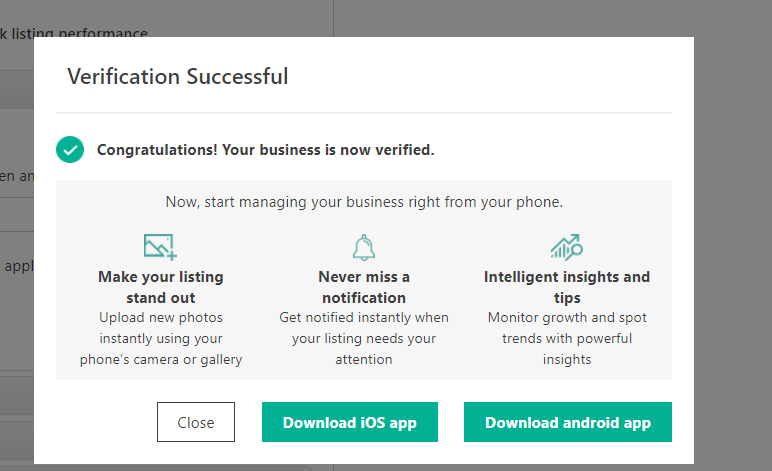Image resolution: width=772 pixels, height=471 pixels.
Task: Click the green verified checkmark icon
Action: pyautogui.click(x=70, y=150)
